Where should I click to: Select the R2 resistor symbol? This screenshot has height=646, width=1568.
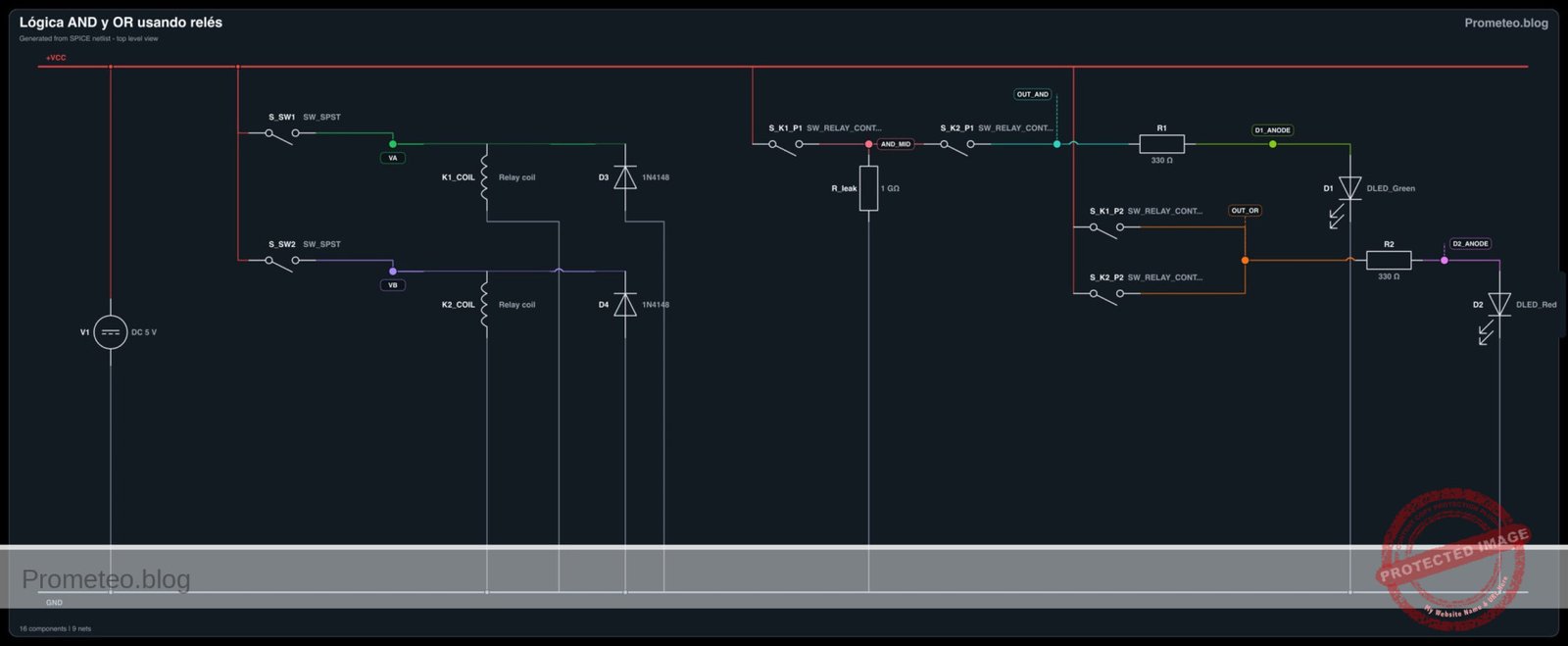point(1389,260)
